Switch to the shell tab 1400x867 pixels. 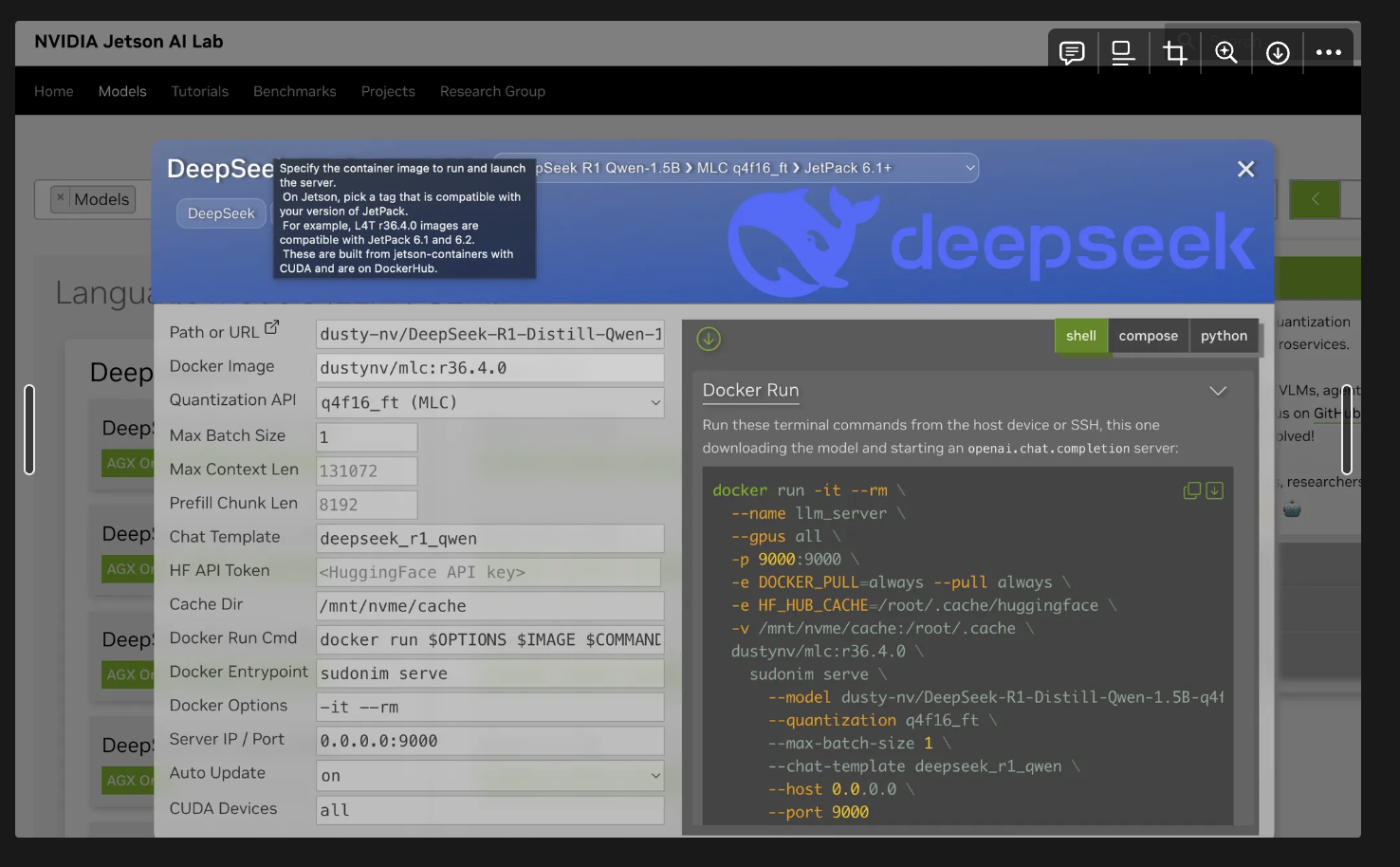click(x=1080, y=336)
